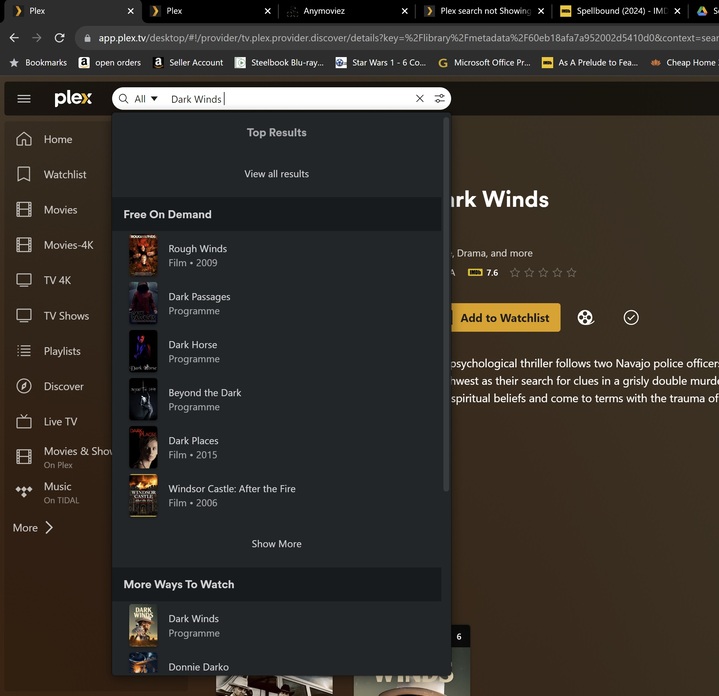Click the film reel trailer icon
Viewport: 719px width, 696px height.
[x=585, y=318]
